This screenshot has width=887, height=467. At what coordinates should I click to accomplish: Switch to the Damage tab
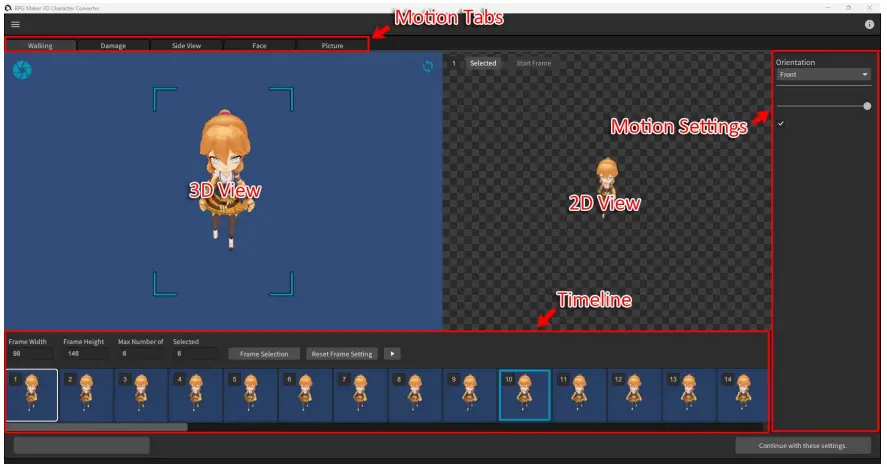[x=113, y=46]
